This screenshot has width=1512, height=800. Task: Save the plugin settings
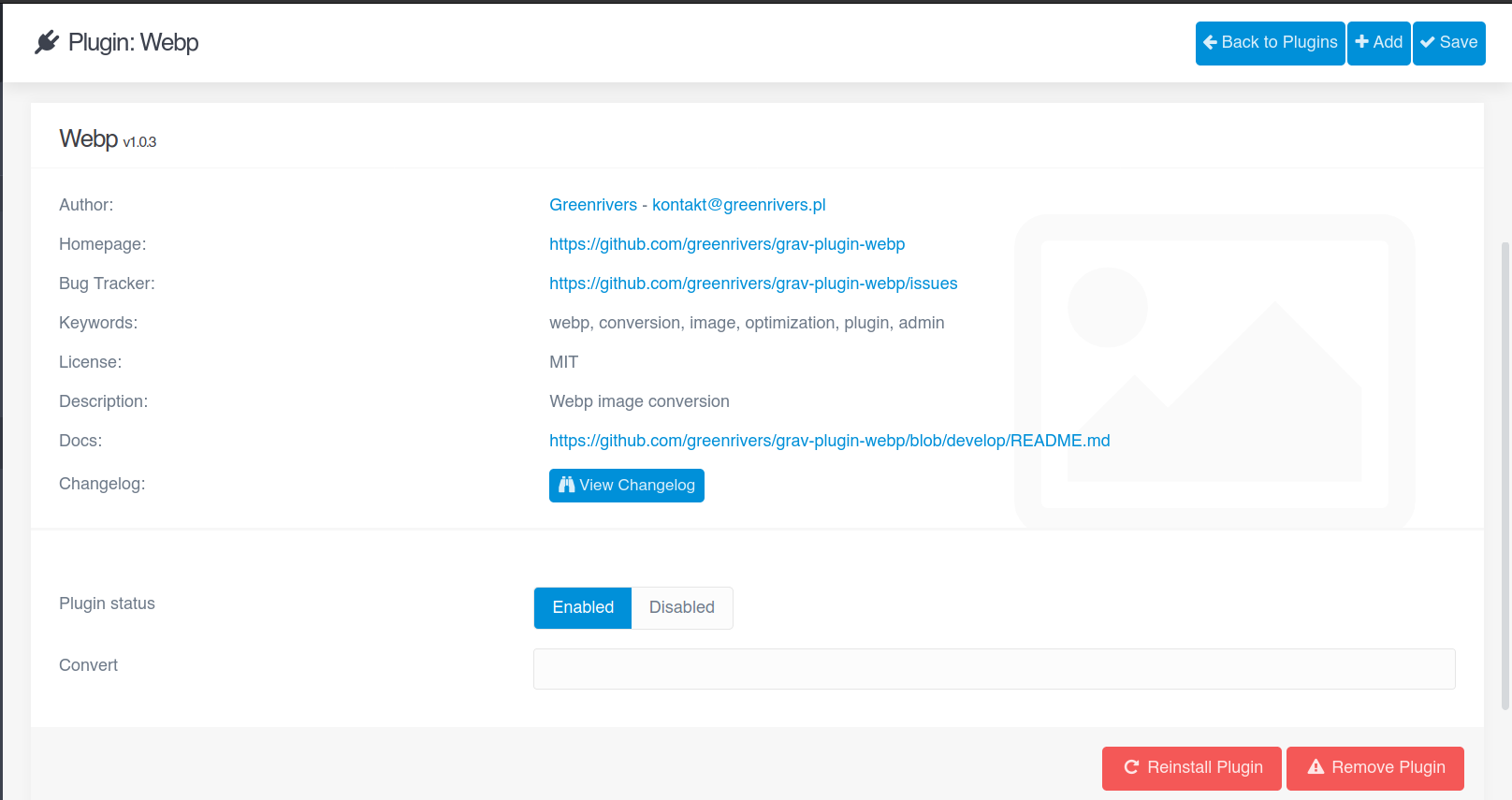[1448, 43]
